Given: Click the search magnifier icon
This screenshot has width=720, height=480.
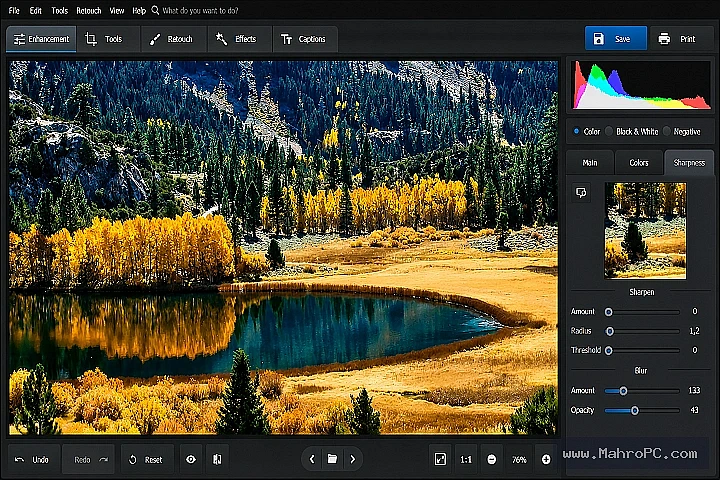Looking at the screenshot, I should (155, 10).
